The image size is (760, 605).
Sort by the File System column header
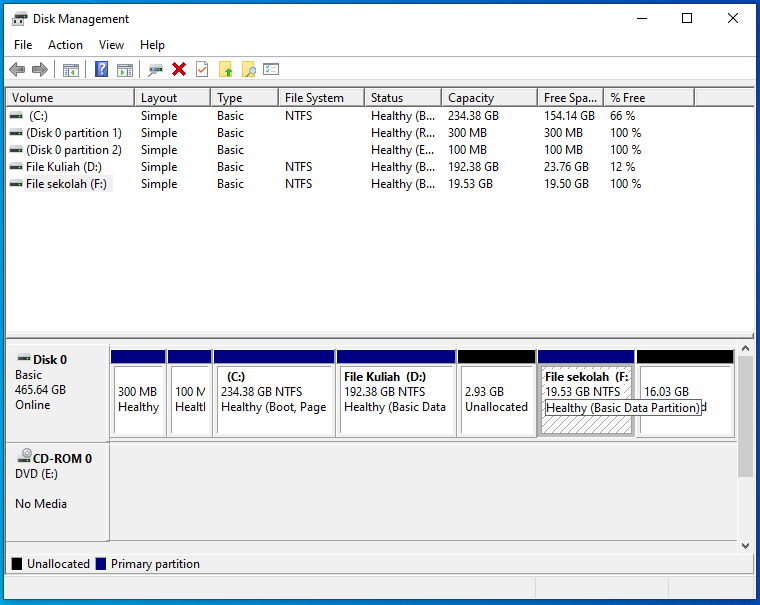314,98
